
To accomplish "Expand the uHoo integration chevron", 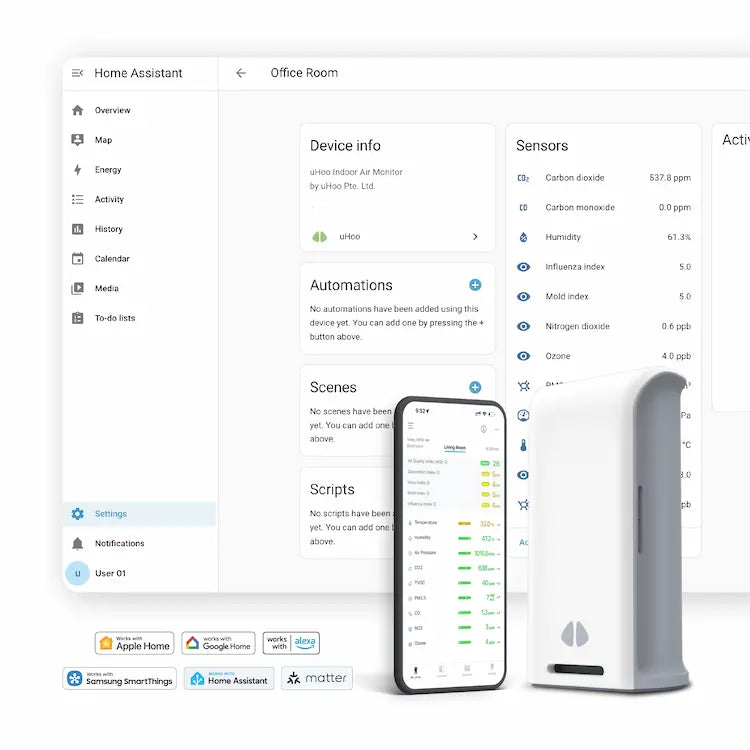I will tap(475, 236).
